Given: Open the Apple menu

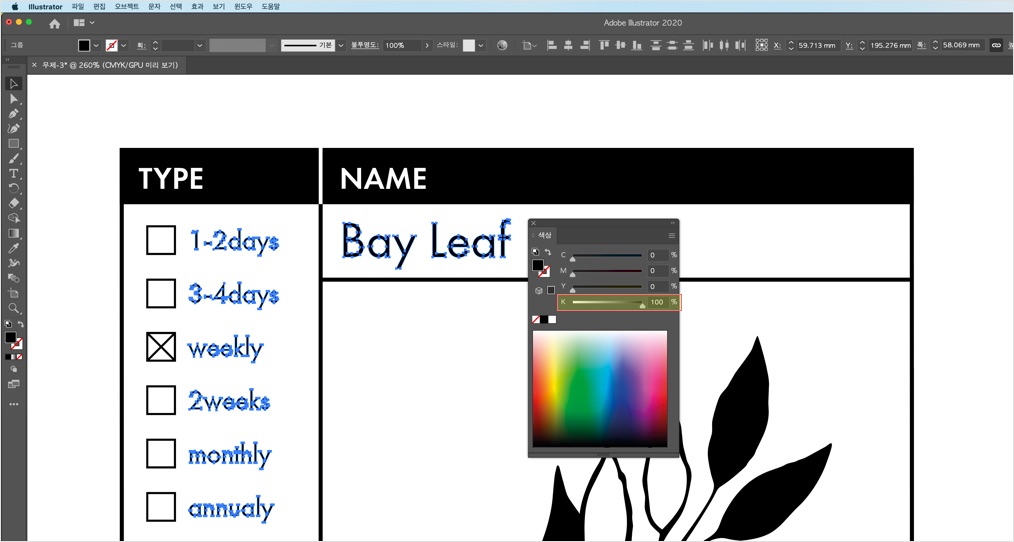Looking at the screenshot, I should [x=15, y=6].
